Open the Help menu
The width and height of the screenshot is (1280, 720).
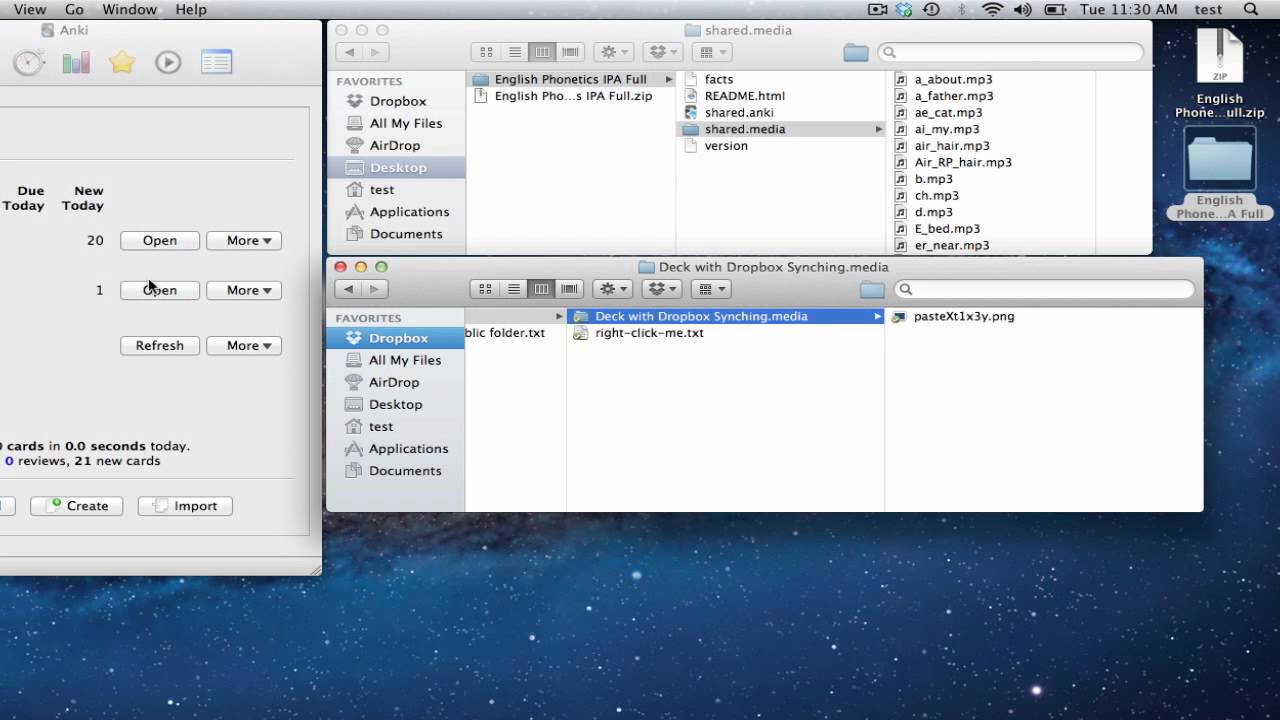click(x=190, y=9)
